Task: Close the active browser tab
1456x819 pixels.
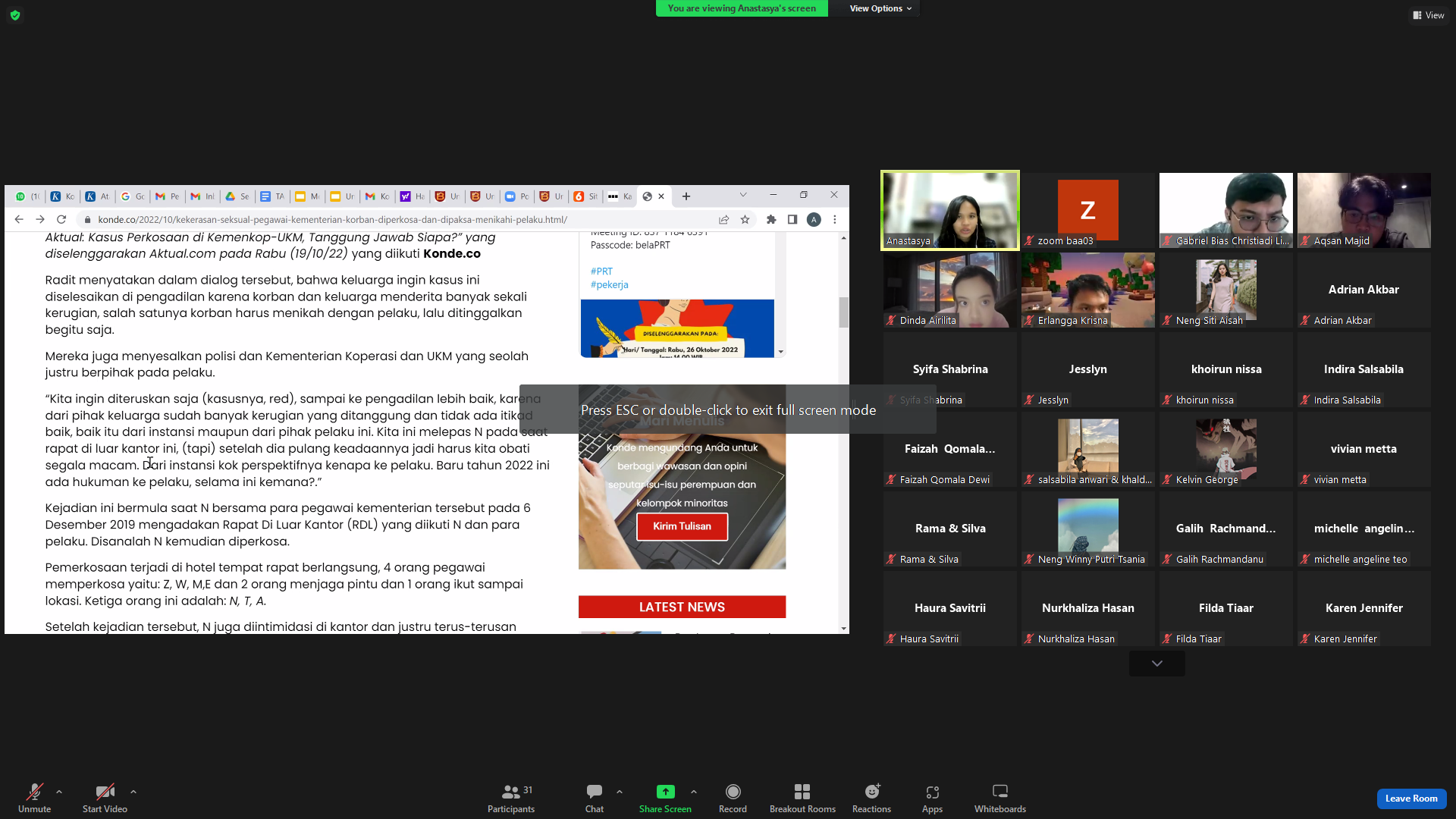Action: click(x=661, y=196)
